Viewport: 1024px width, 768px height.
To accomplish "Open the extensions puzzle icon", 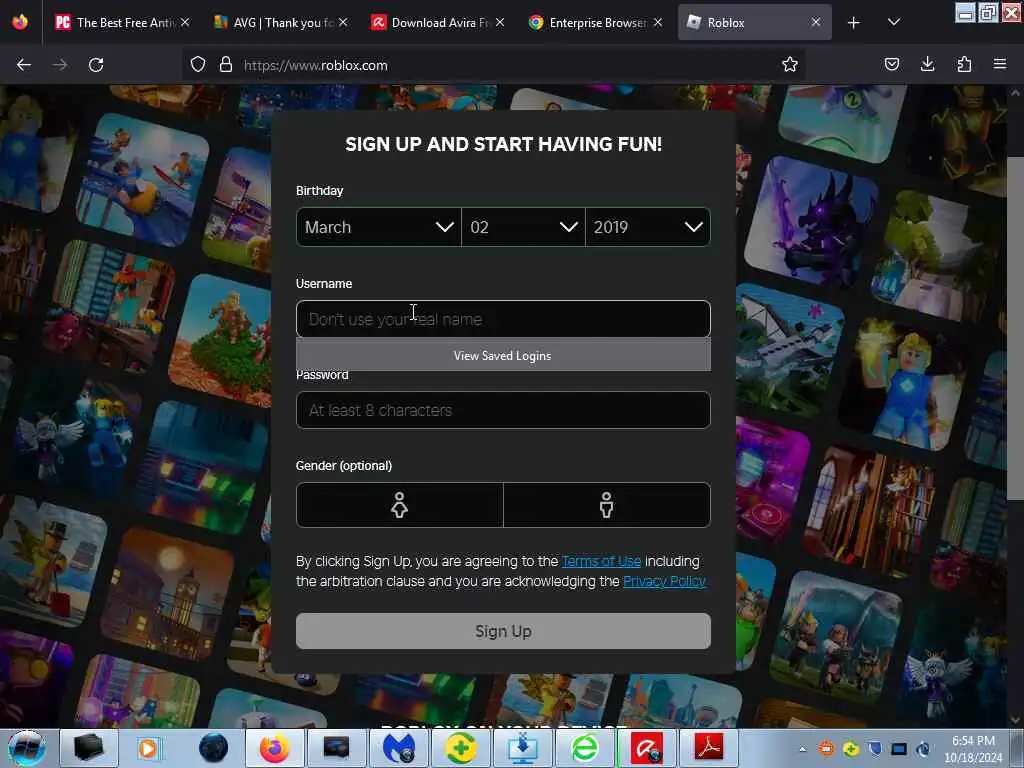I will 964,65.
